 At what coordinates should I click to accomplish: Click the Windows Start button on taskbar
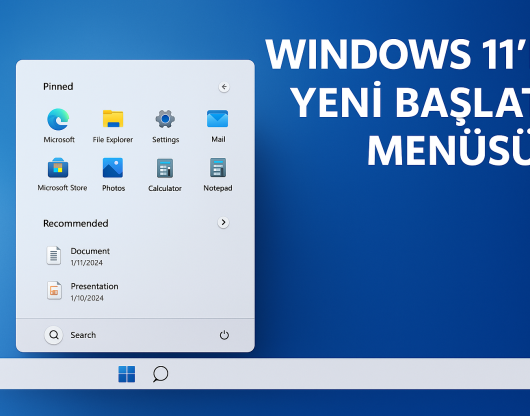pyautogui.click(x=127, y=374)
